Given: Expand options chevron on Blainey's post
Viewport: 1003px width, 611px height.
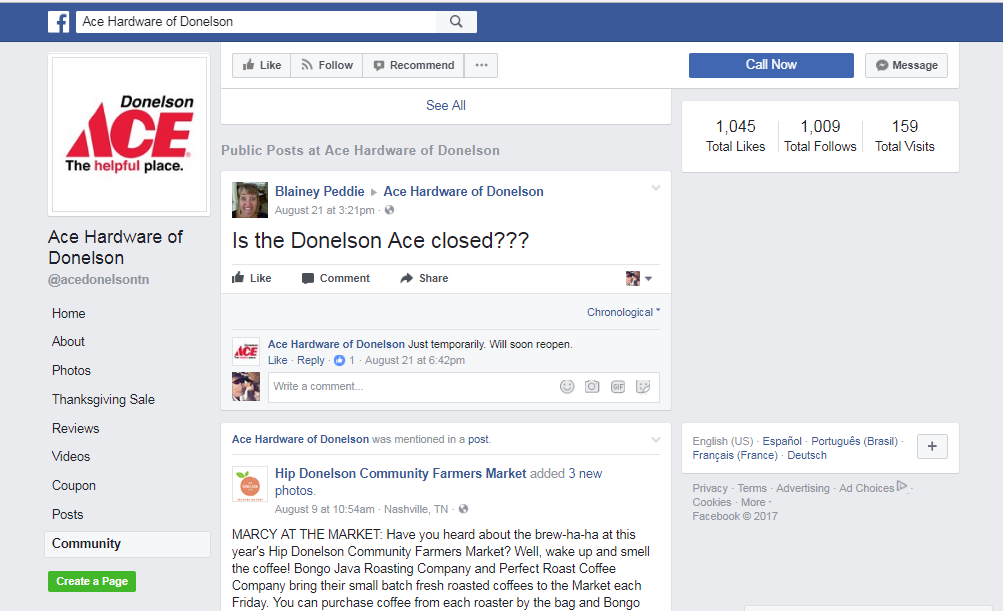Looking at the screenshot, I should pos(656,188).
